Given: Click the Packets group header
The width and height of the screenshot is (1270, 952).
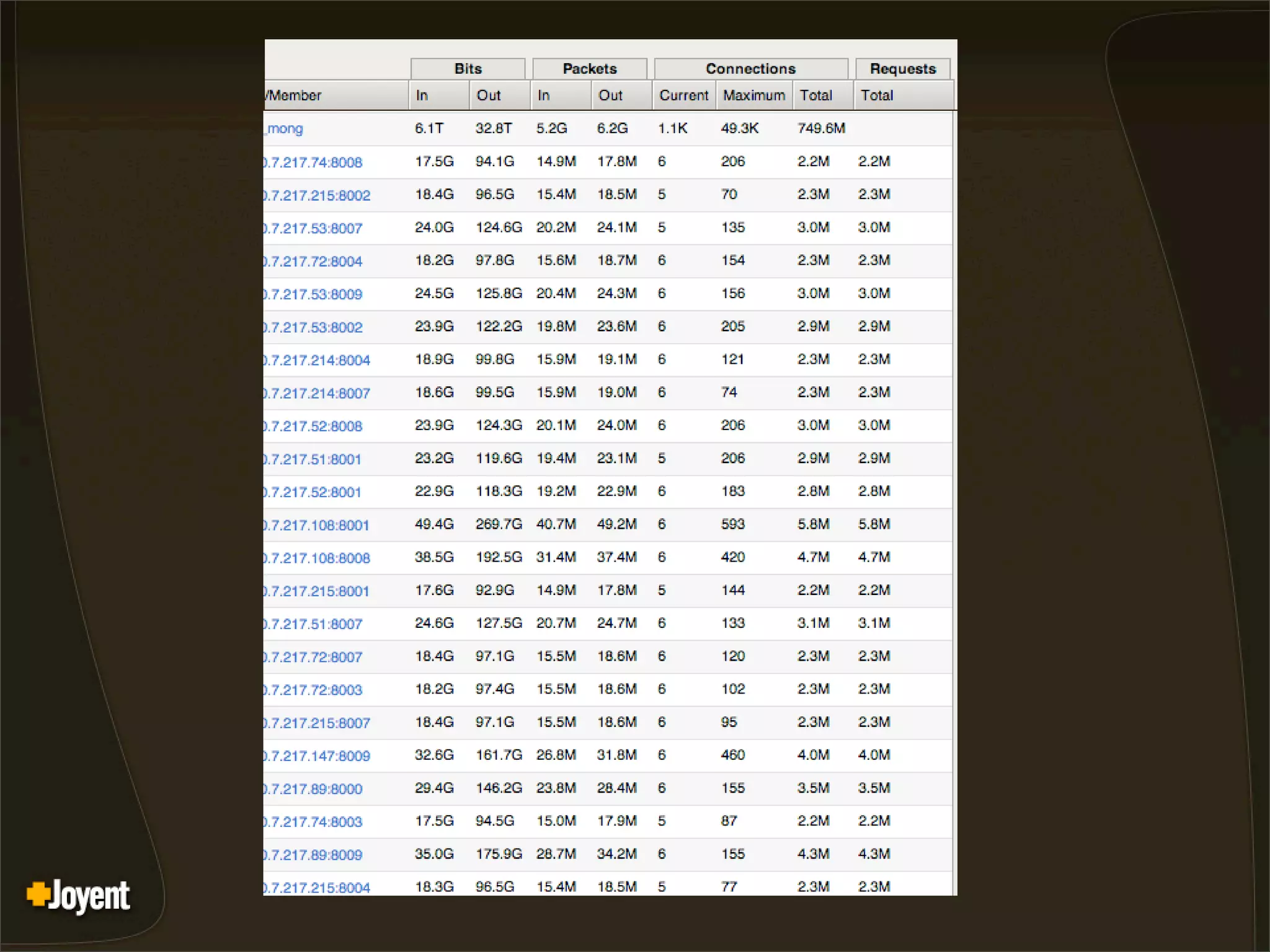Looking at the screenshot, I should pos(590,69).
